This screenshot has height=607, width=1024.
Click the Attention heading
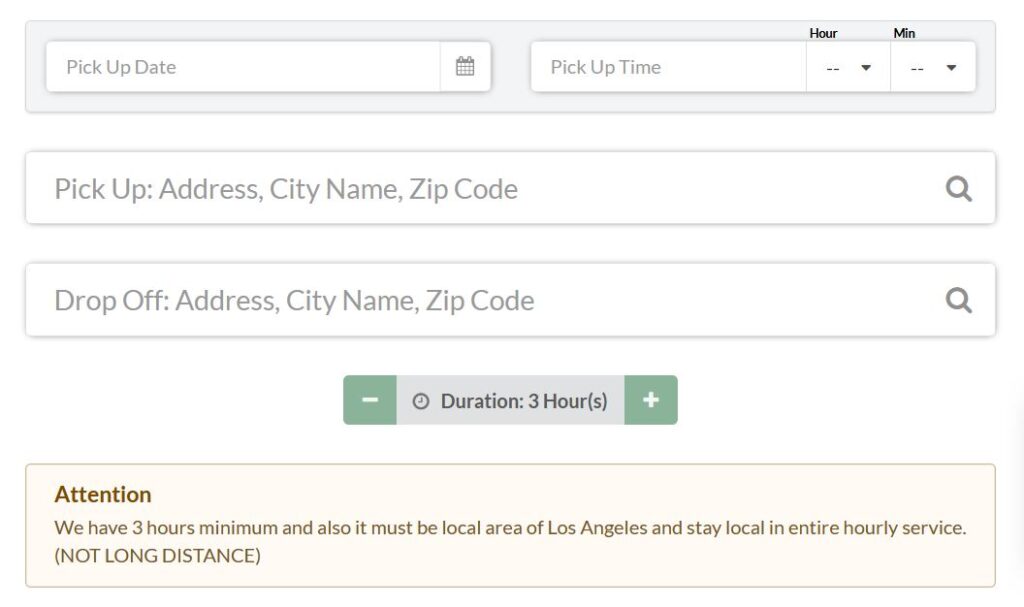tap(103, 494)
